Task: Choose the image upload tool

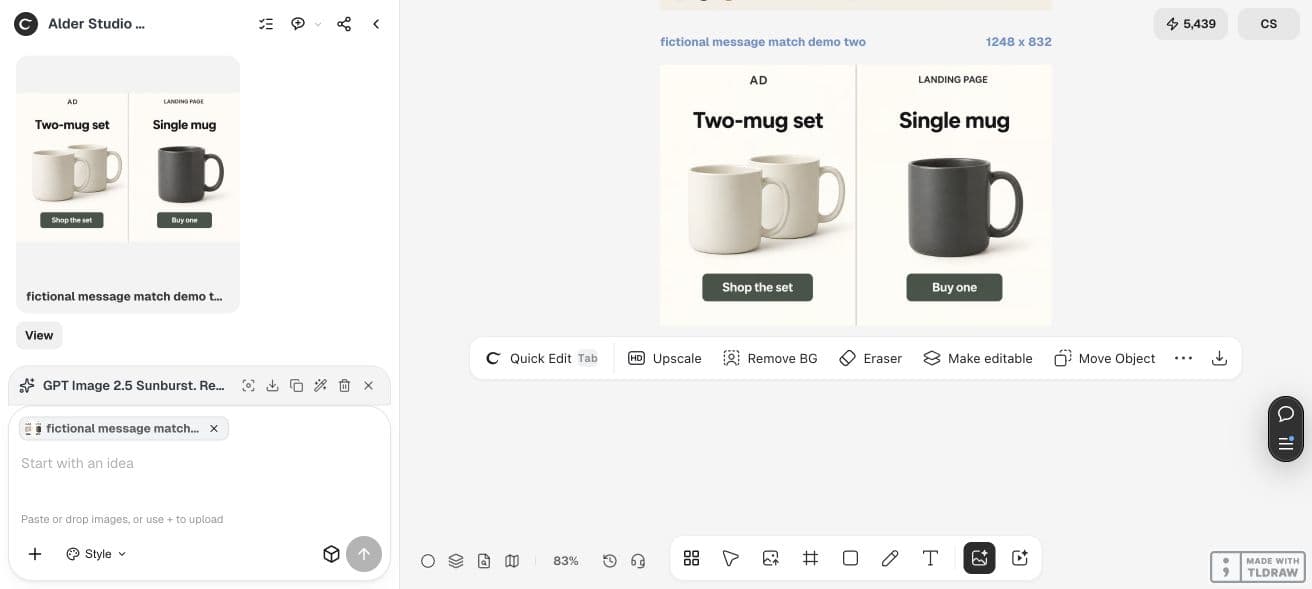Action: click(771, 558)
